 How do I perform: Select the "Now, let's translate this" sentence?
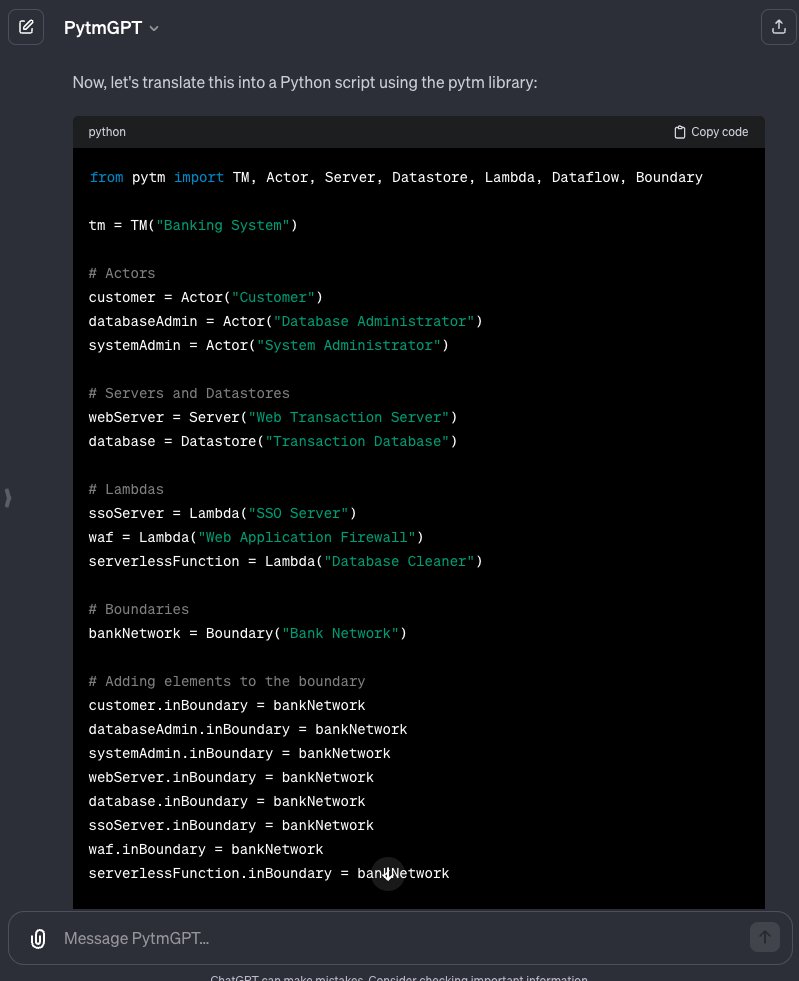coord(305,83)
